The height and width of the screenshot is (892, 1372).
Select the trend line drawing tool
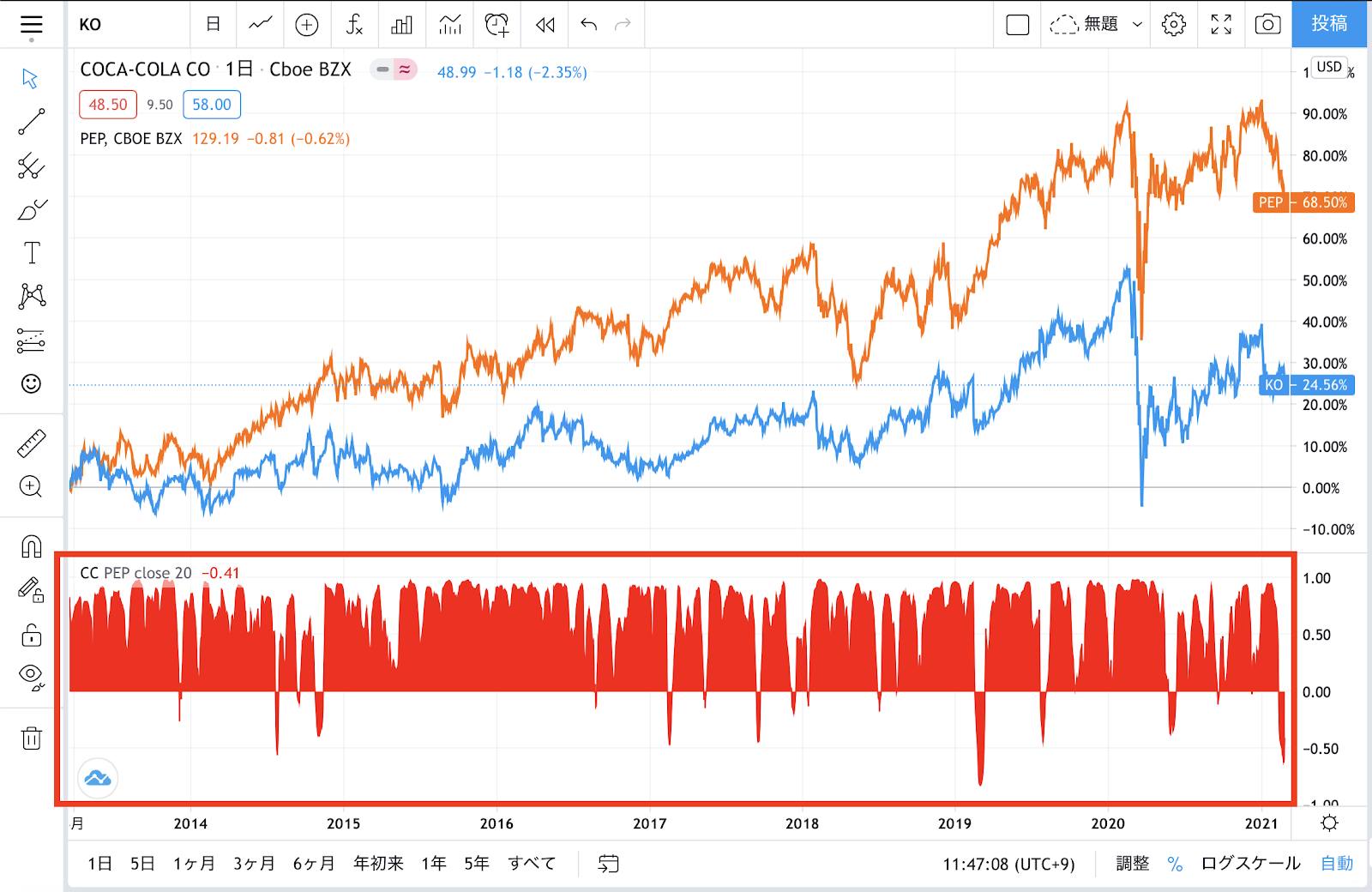tap(31, 122)
